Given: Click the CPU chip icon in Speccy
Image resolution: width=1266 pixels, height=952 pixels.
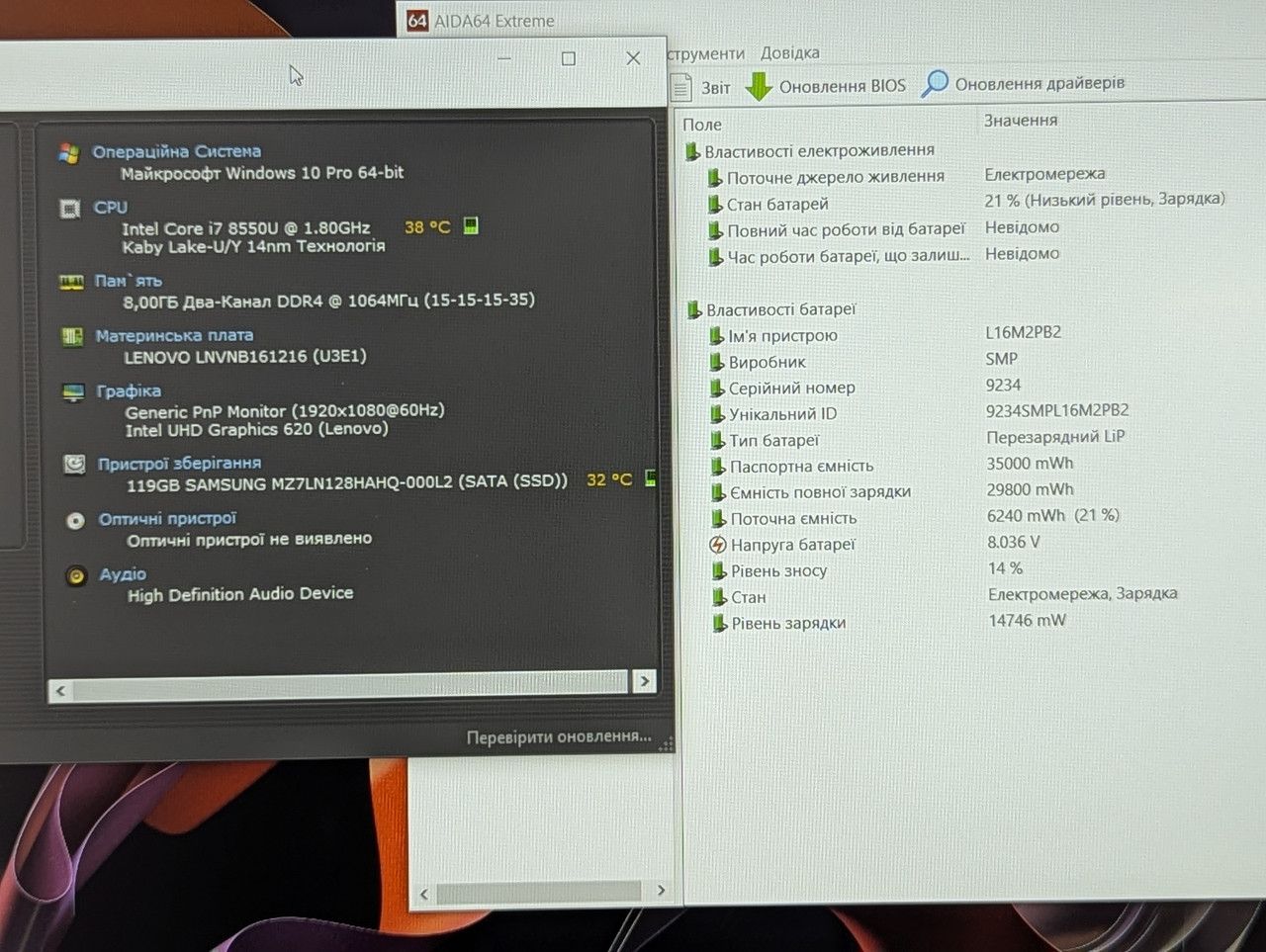Looking at the screenshot, I should (x=70, y=209).
